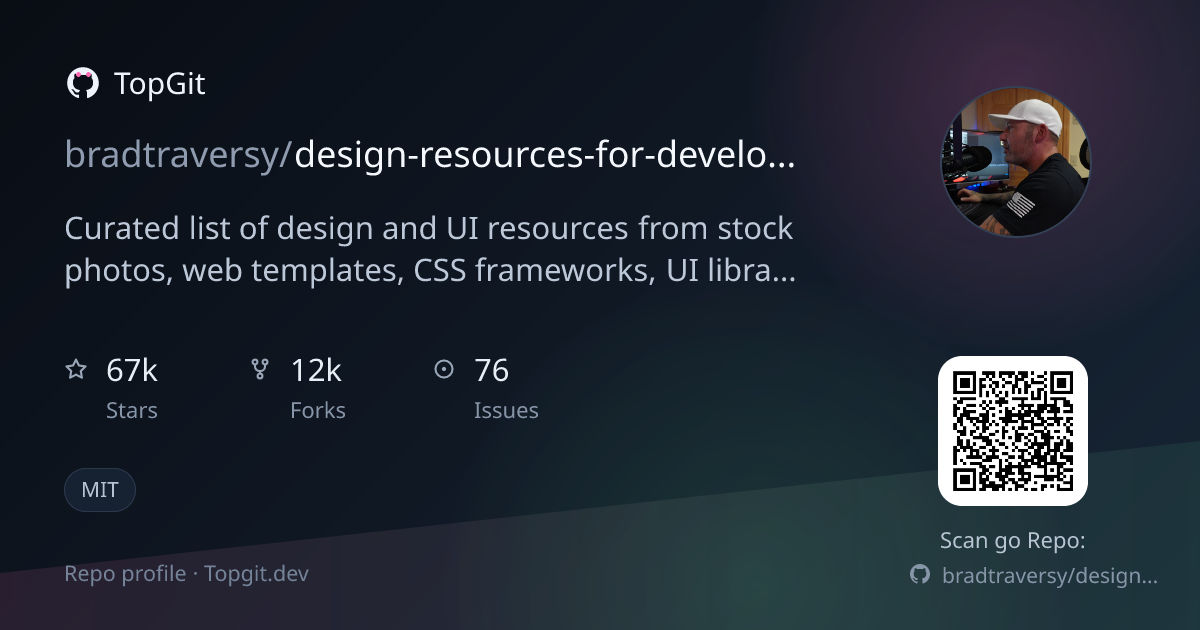Click the TopGit brand text

tap(160, 84)
